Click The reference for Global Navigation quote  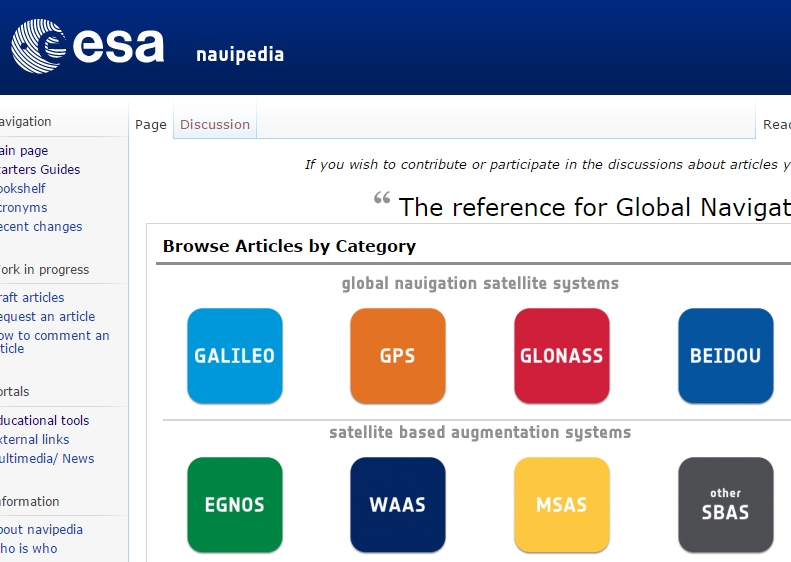click(594, 207)
